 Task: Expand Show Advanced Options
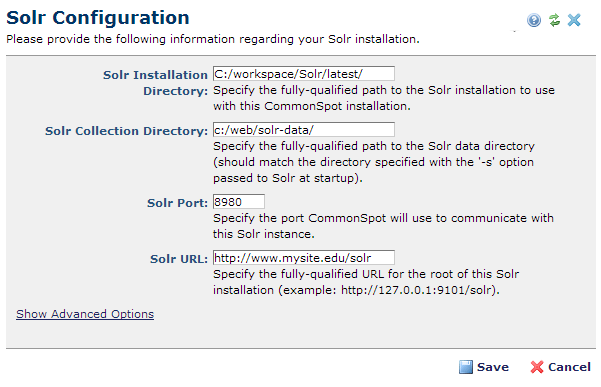[85, 314]
